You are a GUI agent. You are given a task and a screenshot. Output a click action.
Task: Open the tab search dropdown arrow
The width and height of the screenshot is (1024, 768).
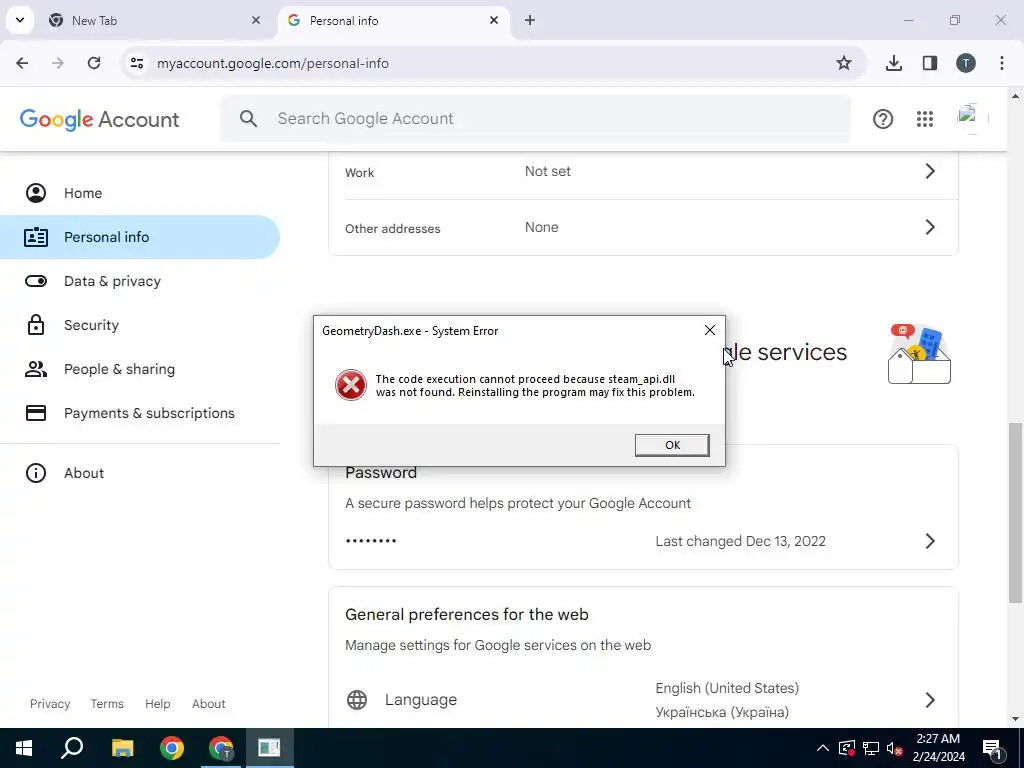(20, 20)
